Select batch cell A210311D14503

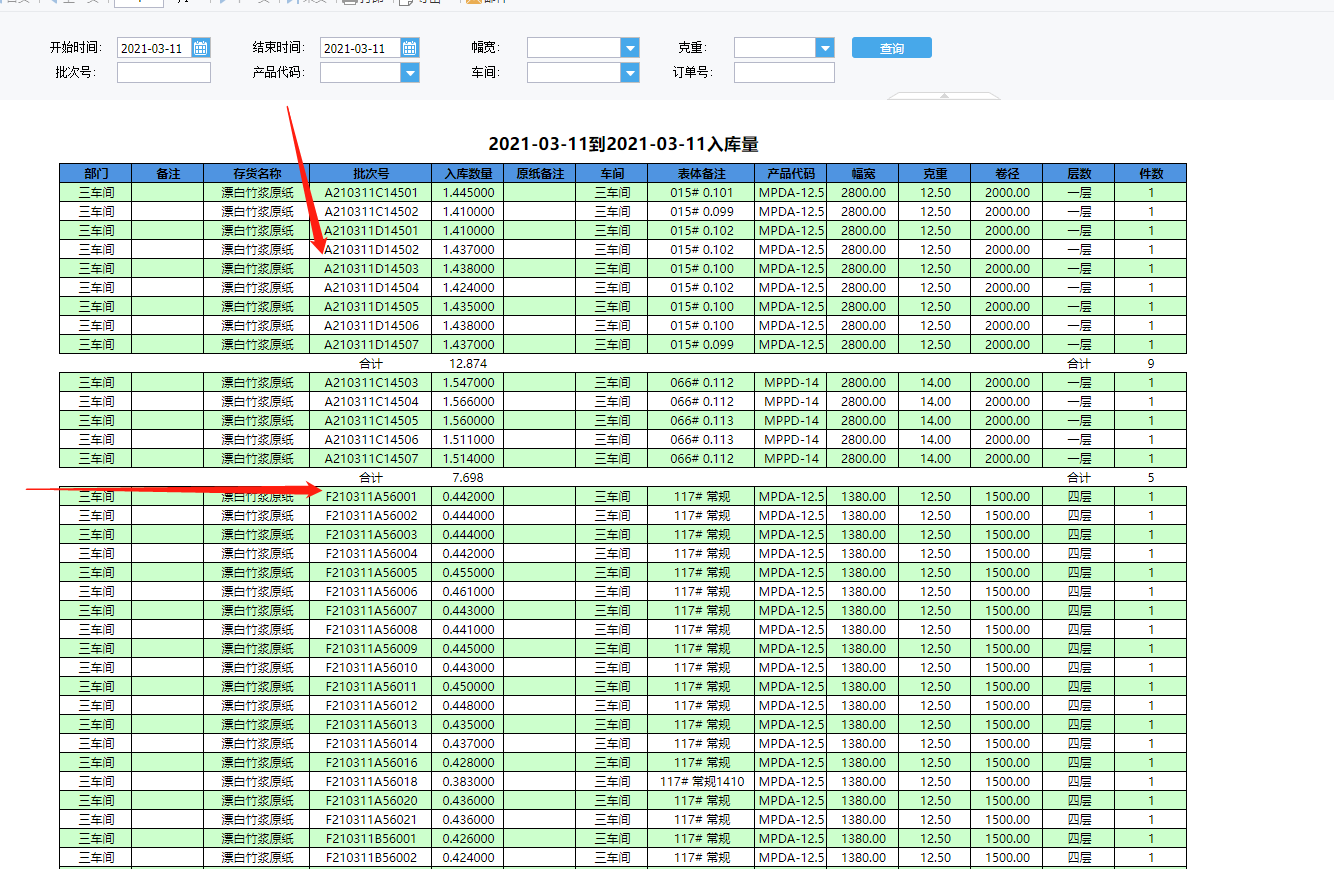pyautogui.click(x=371, y=268)
